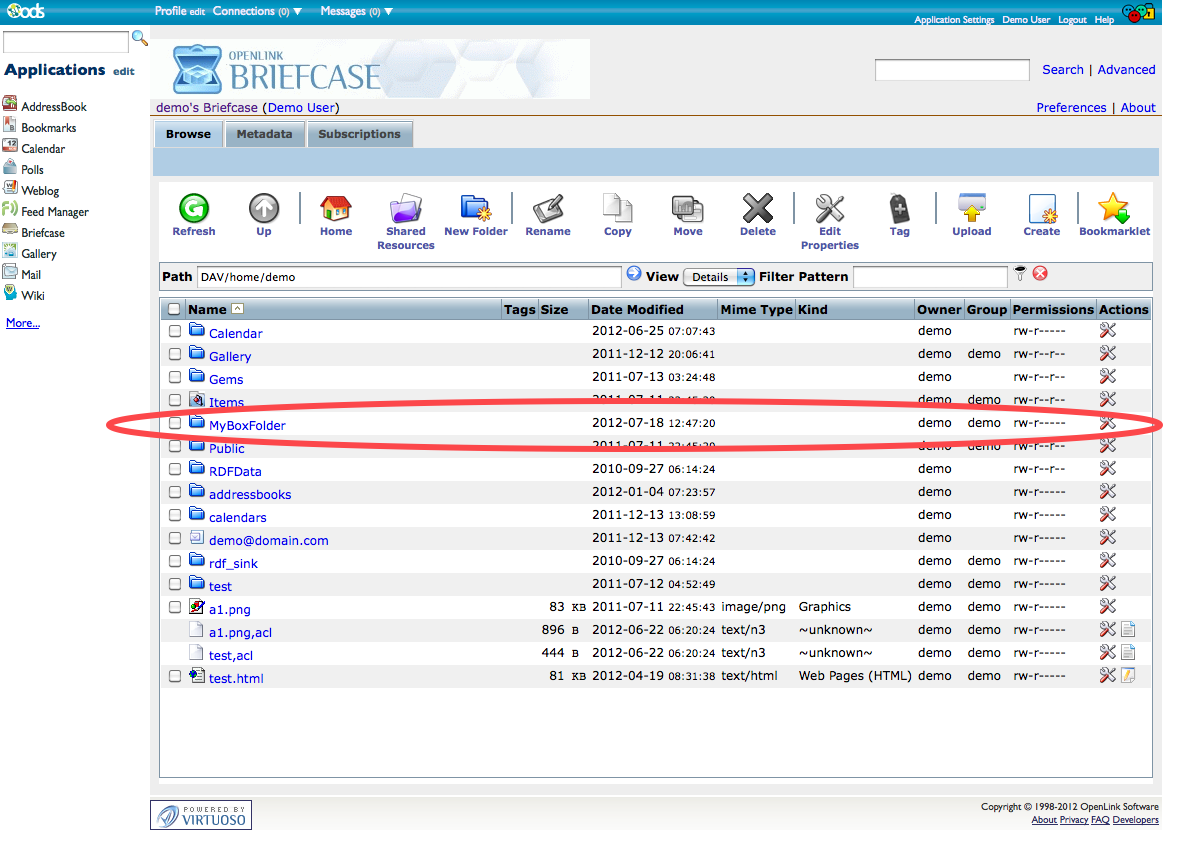Open the View Details dropdown
The height and width of the screenshot is (850, 1180).
(718, 277)
